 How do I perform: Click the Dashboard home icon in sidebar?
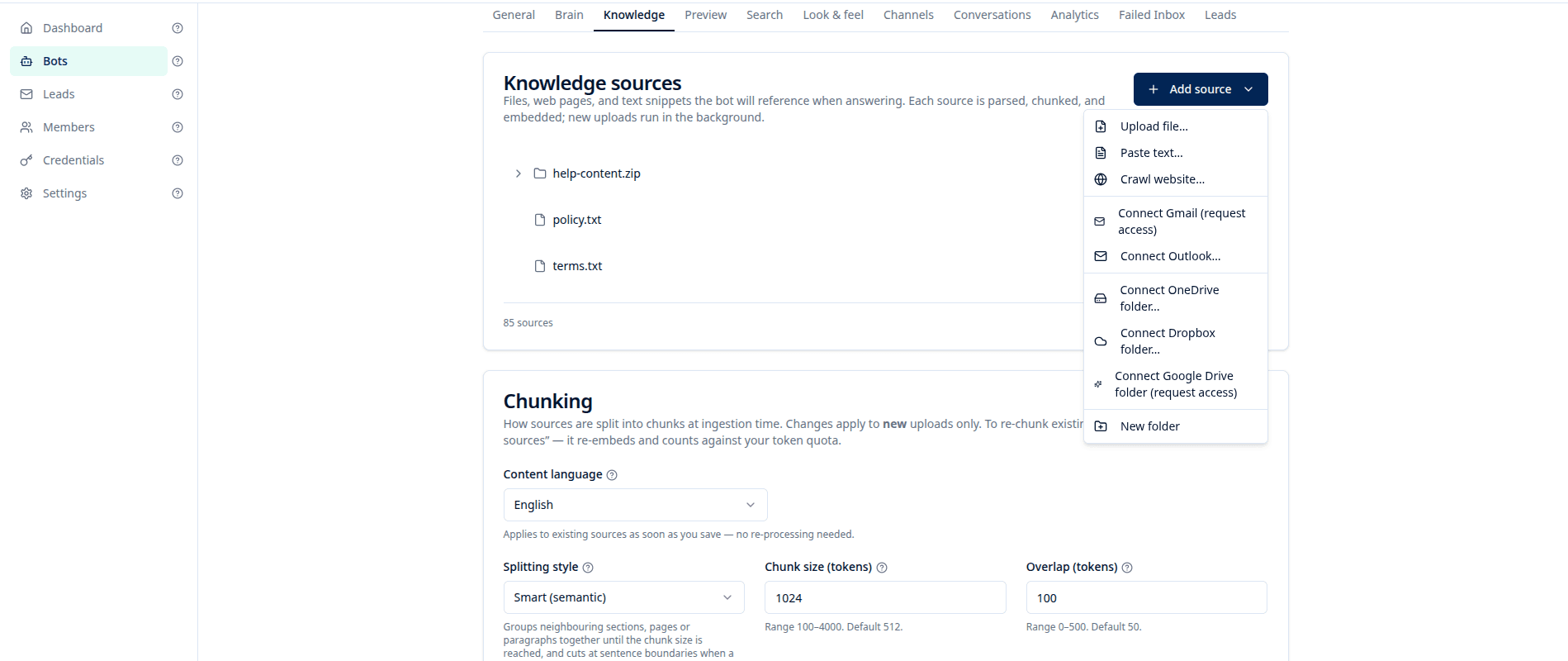click(26, 28)
